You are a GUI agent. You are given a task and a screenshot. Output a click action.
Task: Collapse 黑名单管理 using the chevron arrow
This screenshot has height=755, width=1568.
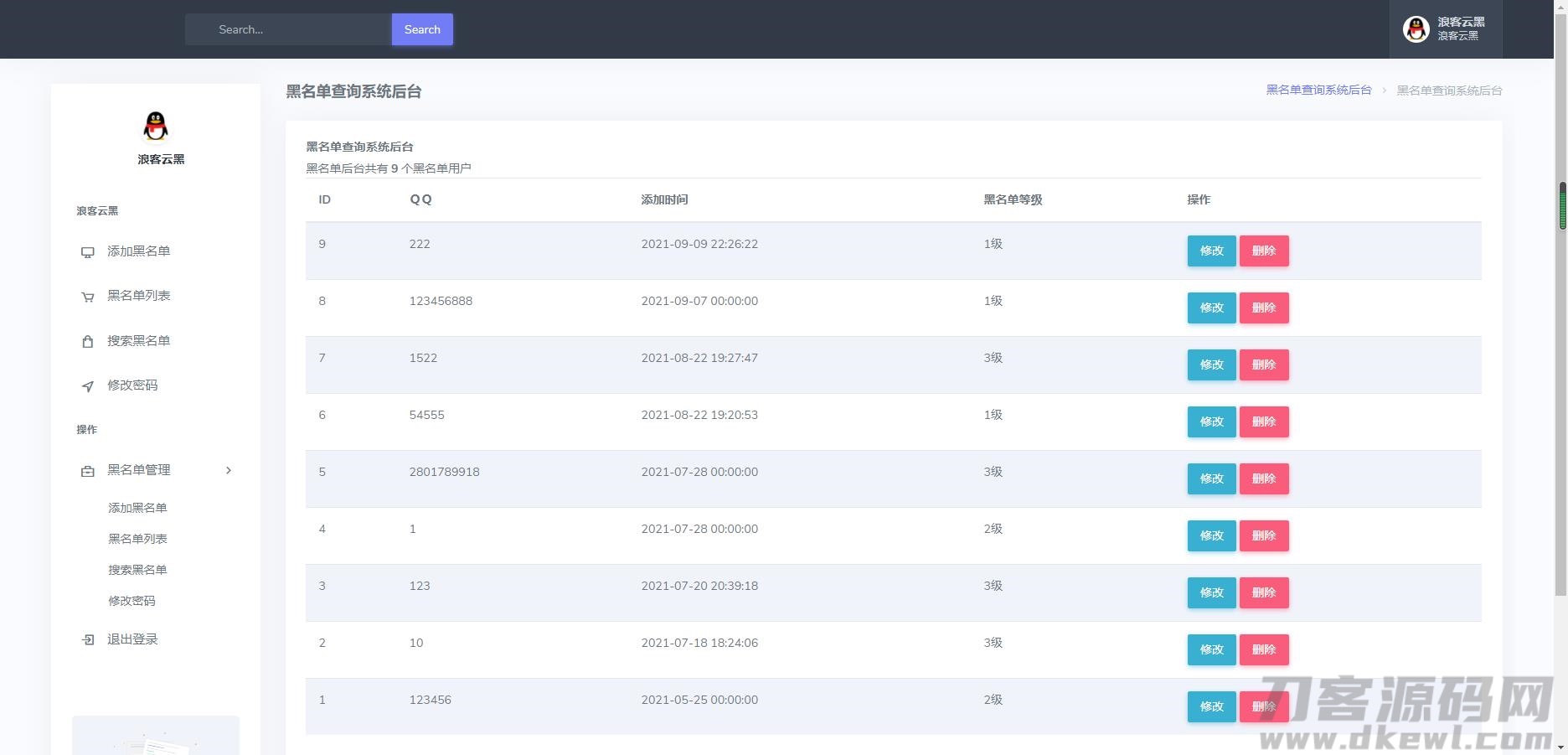[x=229, y=470]
